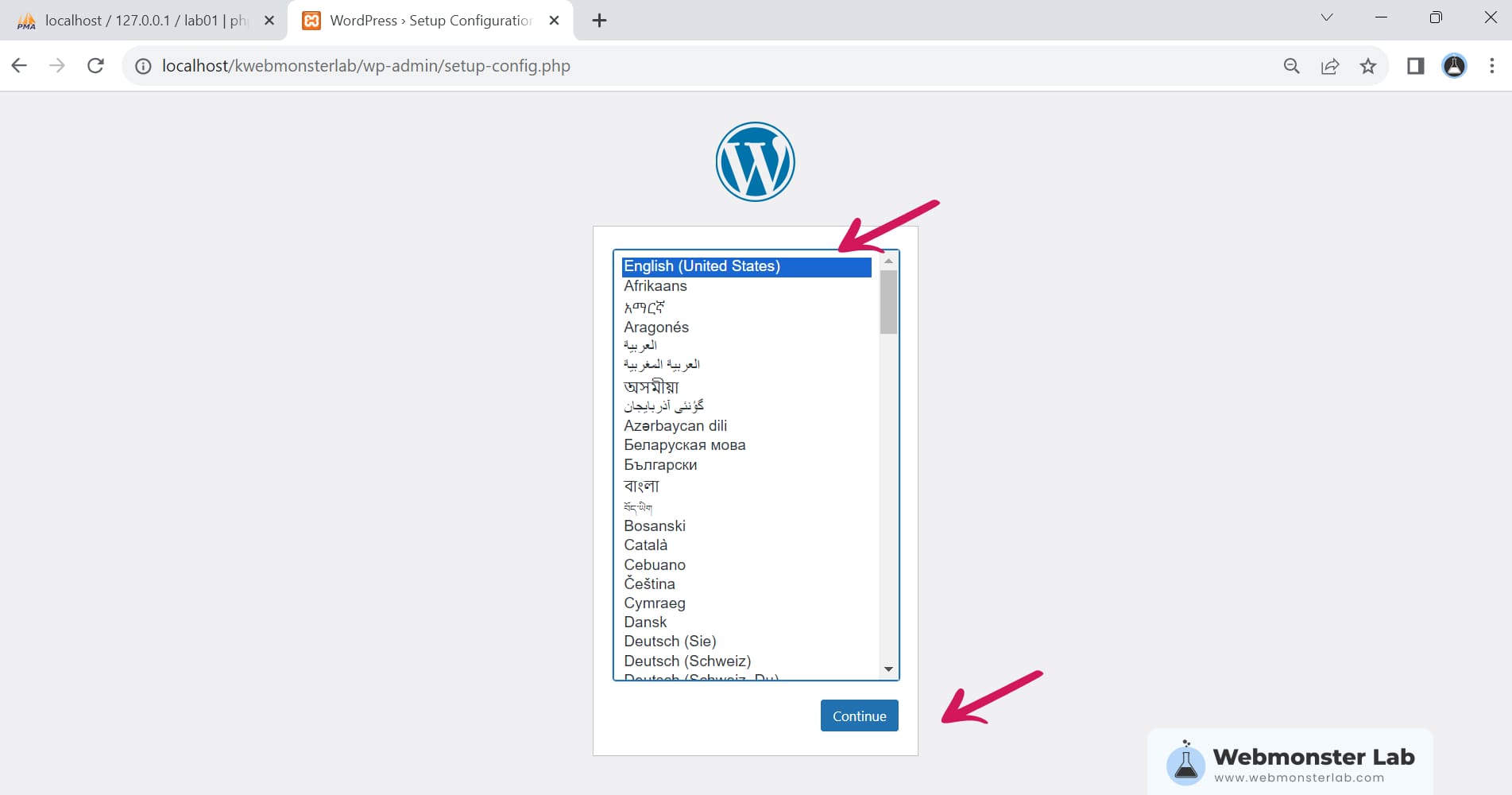This screenshot has width=1512, height=795.
Task: Click the browser back arrow
Action: pos(19,66)
